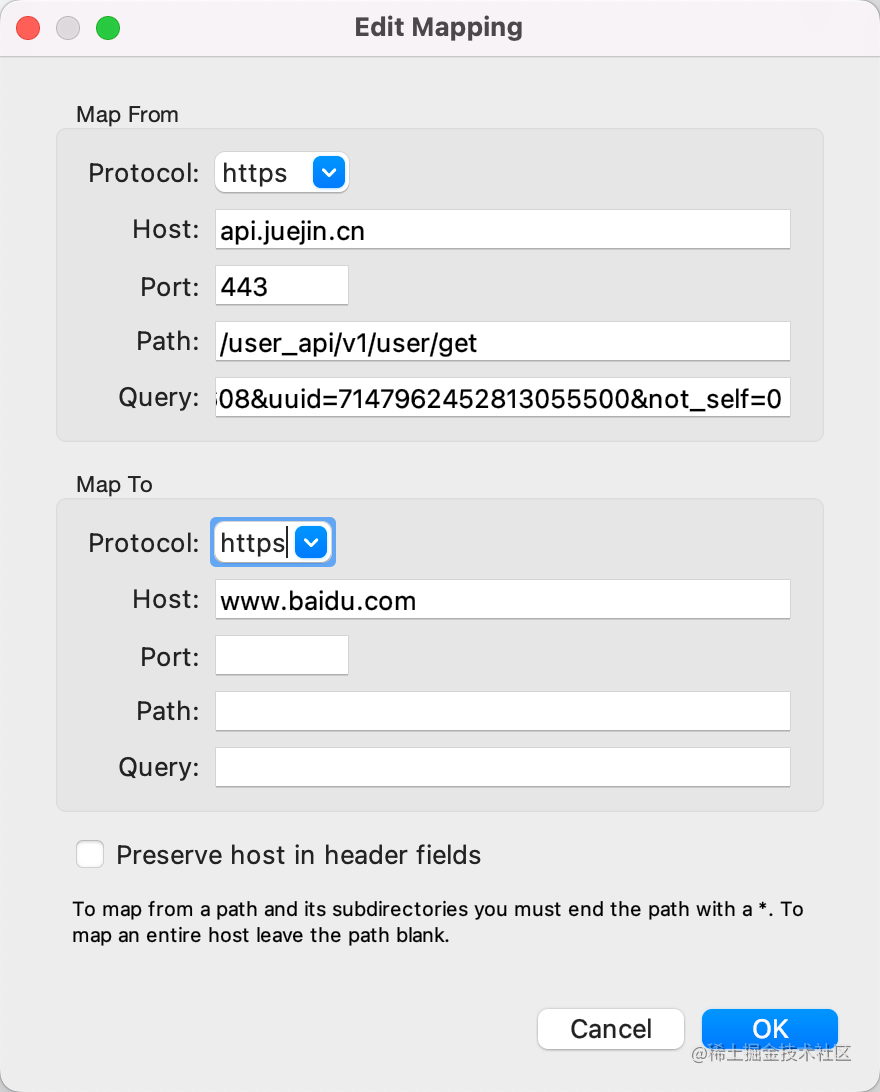Click the Map From Path field

click(x=503, y=341)
